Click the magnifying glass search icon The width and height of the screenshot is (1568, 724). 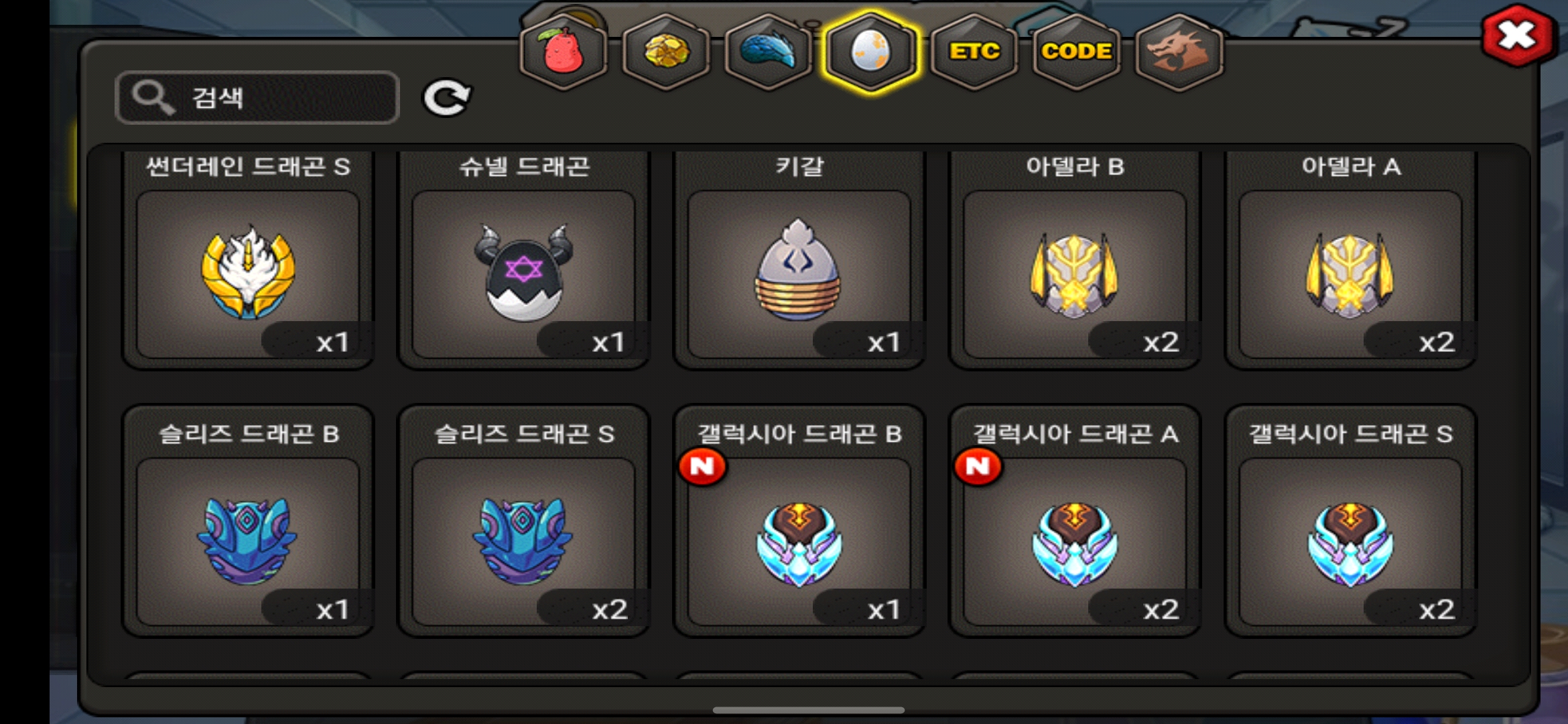point(153,98)
